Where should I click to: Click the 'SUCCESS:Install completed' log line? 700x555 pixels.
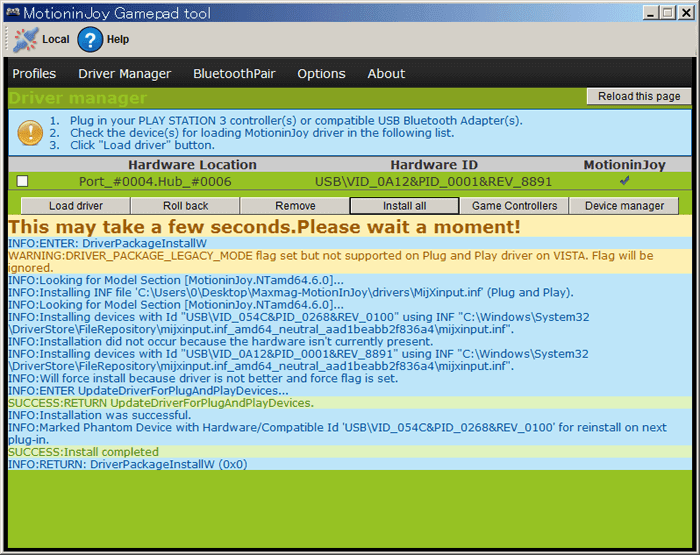[350, 452]
